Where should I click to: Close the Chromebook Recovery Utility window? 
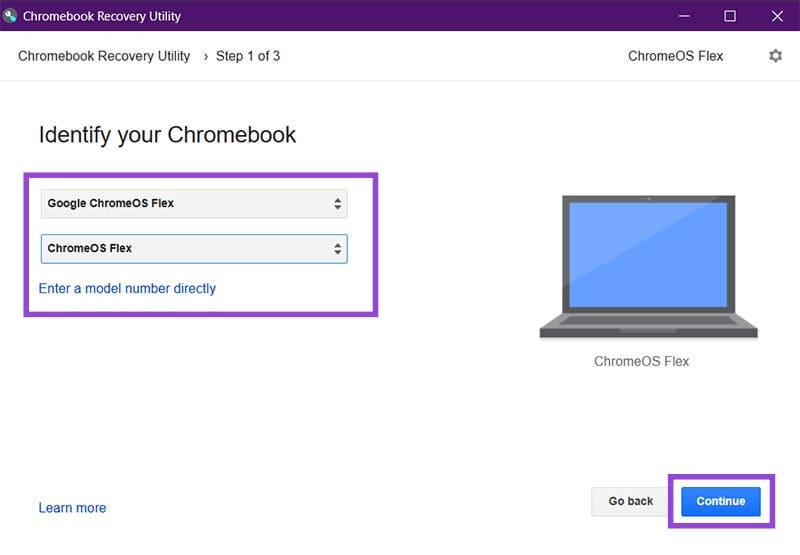tap(777, 16)
